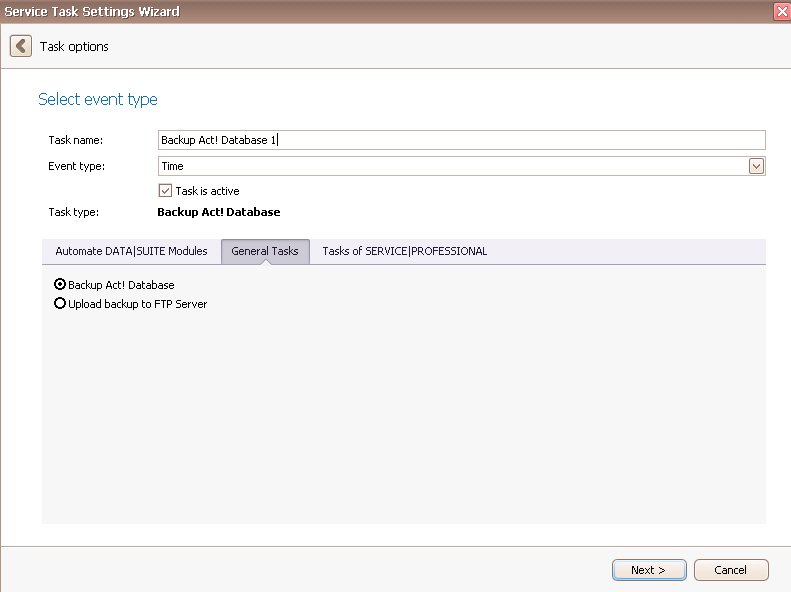Screen dimensions: 791x592
Task: Click into the Task name field
Action: coord(462,140)
